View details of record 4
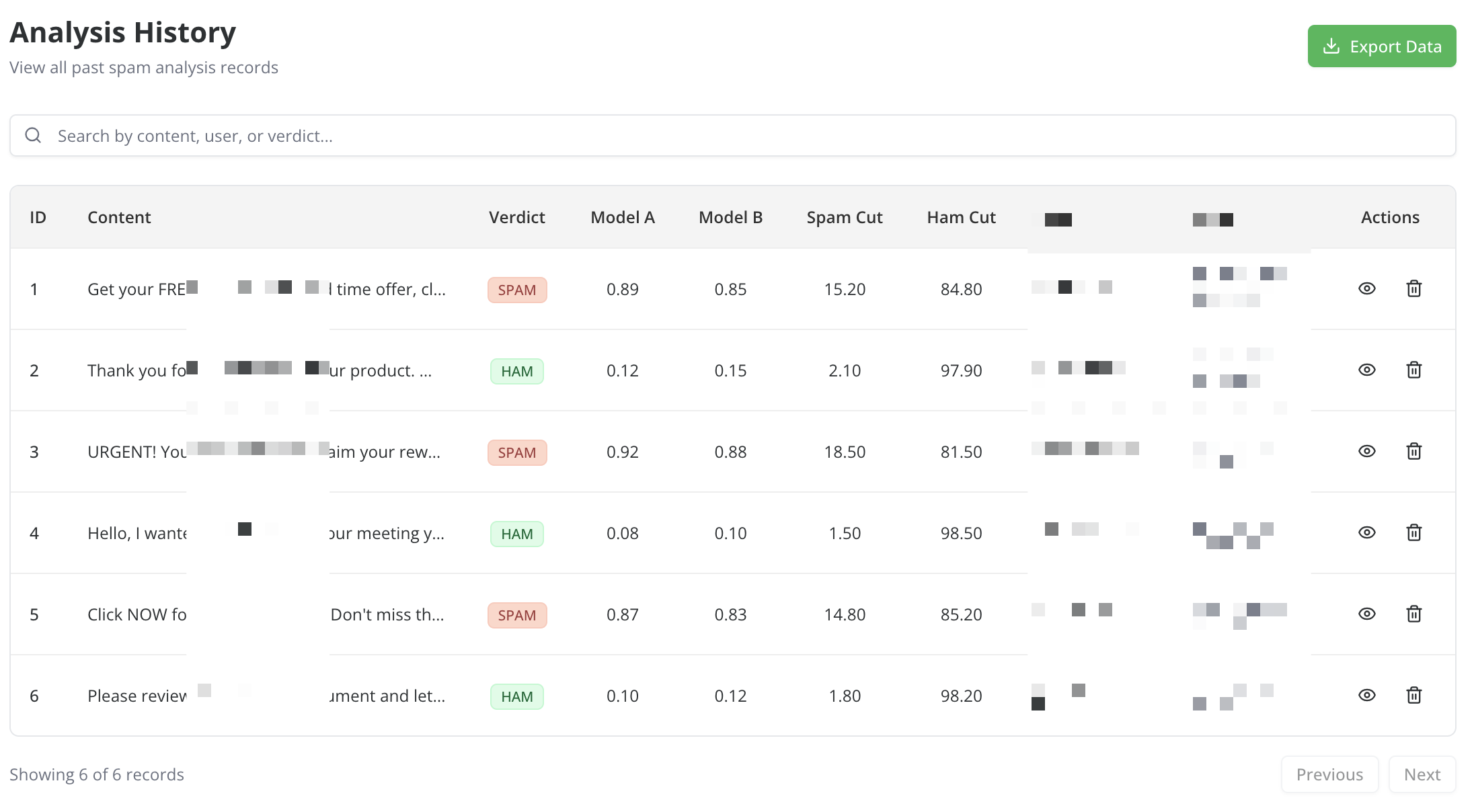The width and height of the screenshot is (1474, 812). (1366, 533)
